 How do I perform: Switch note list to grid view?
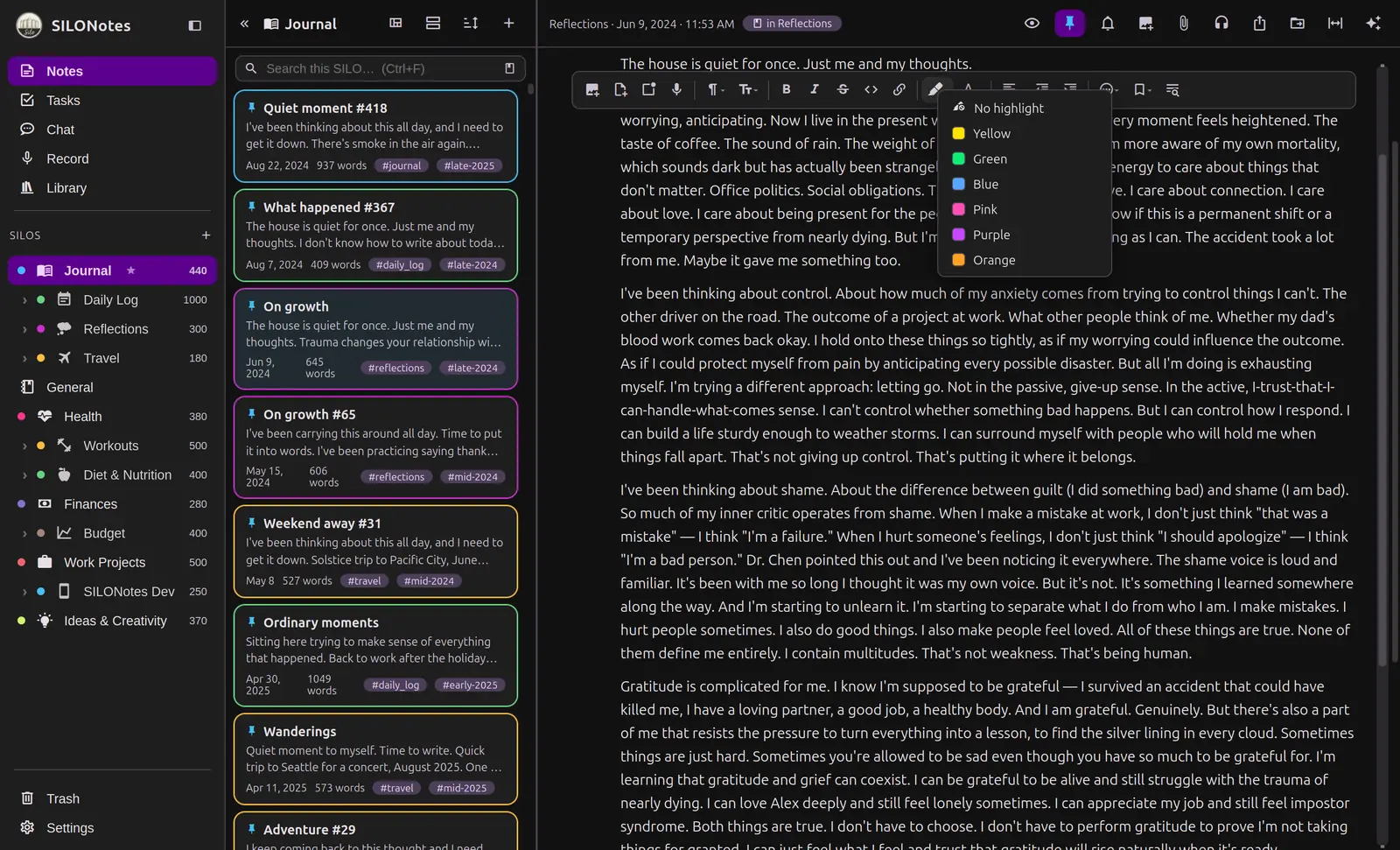395,24
